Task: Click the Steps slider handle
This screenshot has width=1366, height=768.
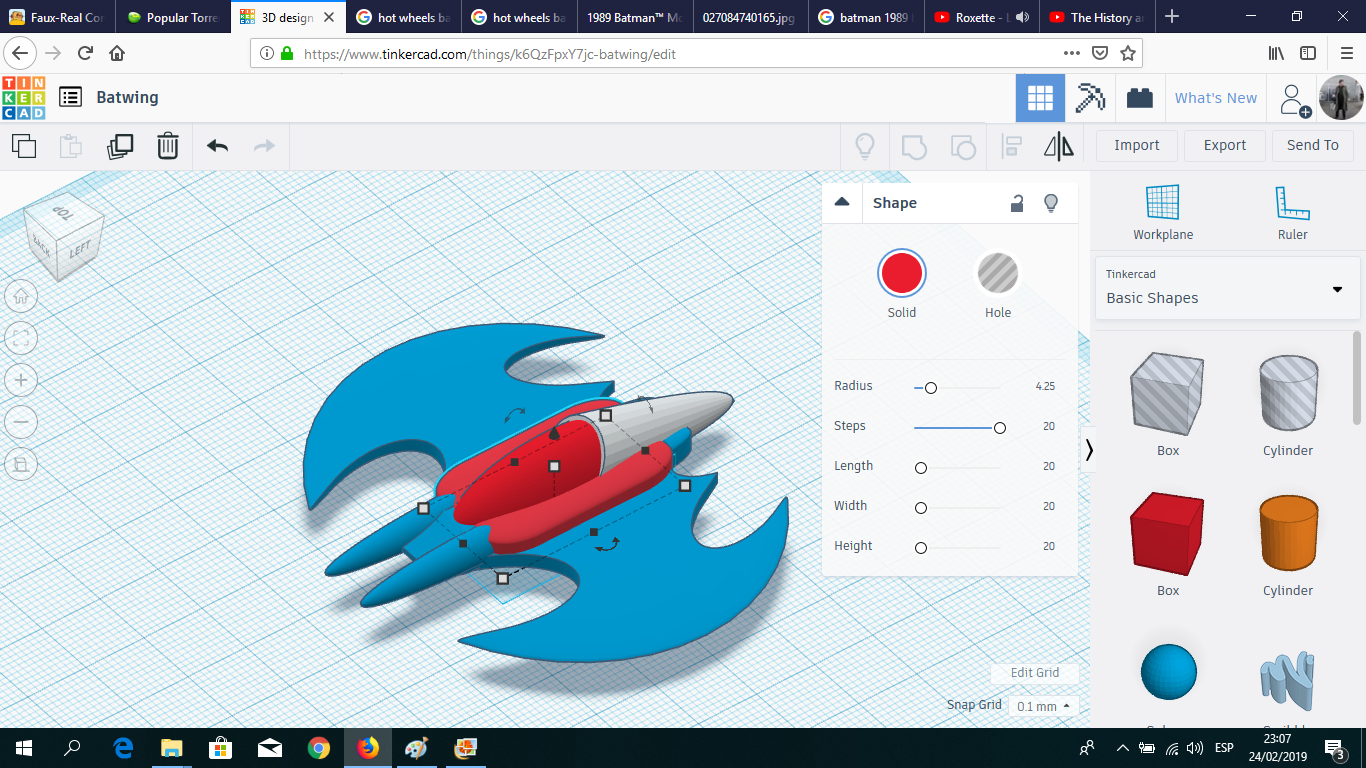Action: tap(999, 427)
